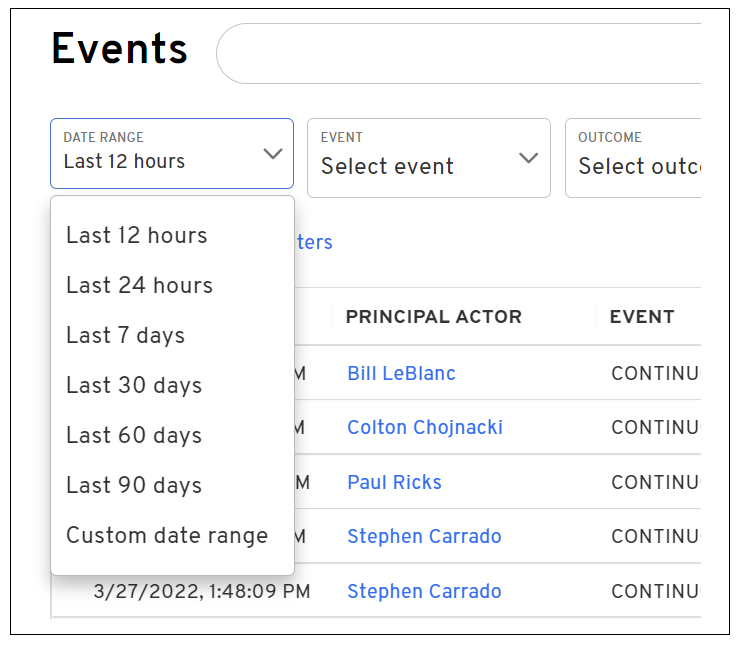Screen dimensions: 743x646
Task: Click the Principal Actor column header
Action: pos(433,317)
